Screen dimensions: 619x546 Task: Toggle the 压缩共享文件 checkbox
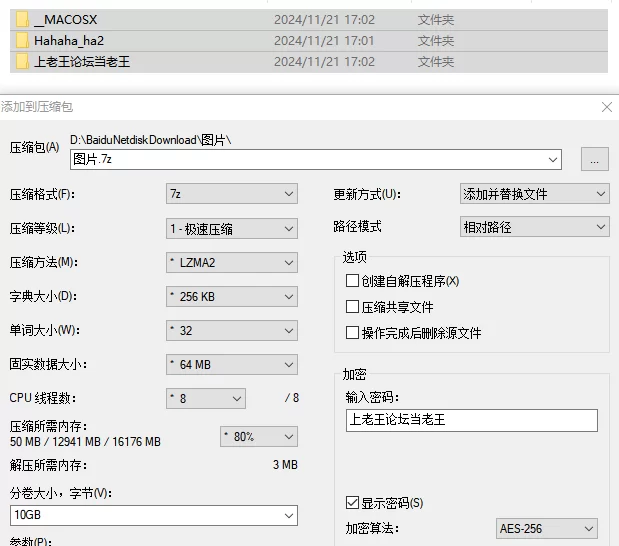coord(352,307)
